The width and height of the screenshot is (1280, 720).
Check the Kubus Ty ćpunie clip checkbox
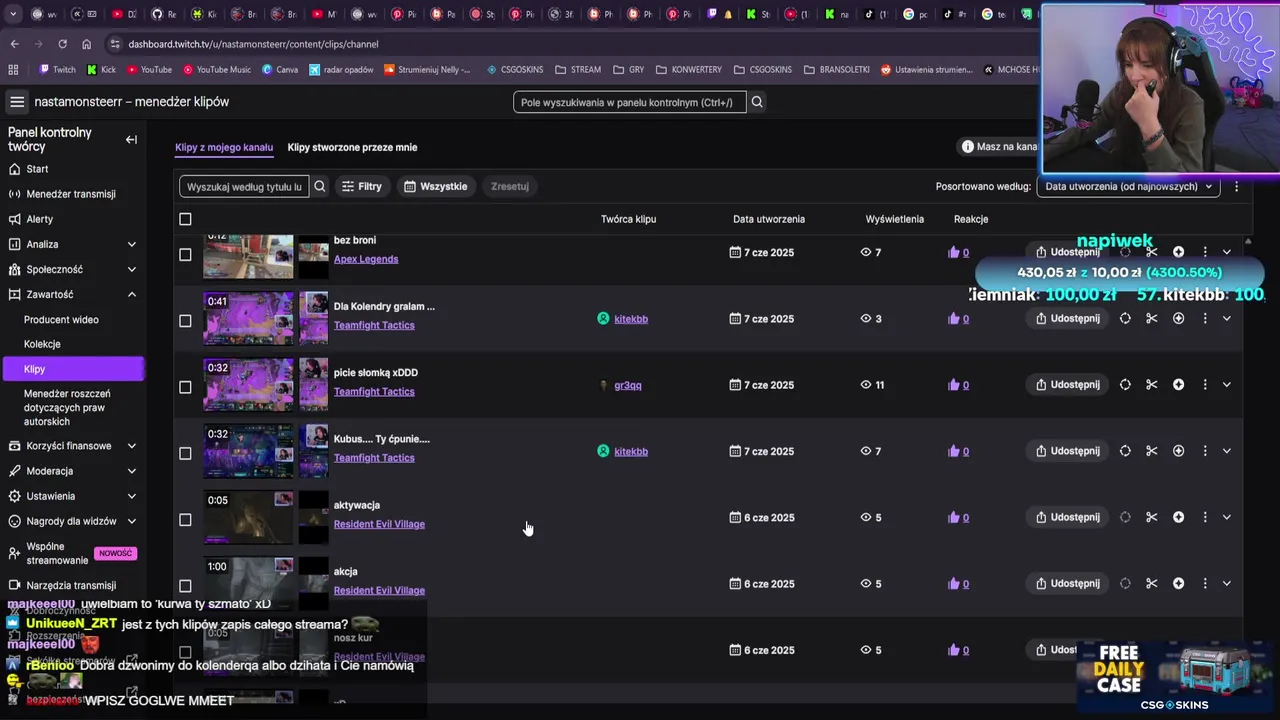point(185,453)
